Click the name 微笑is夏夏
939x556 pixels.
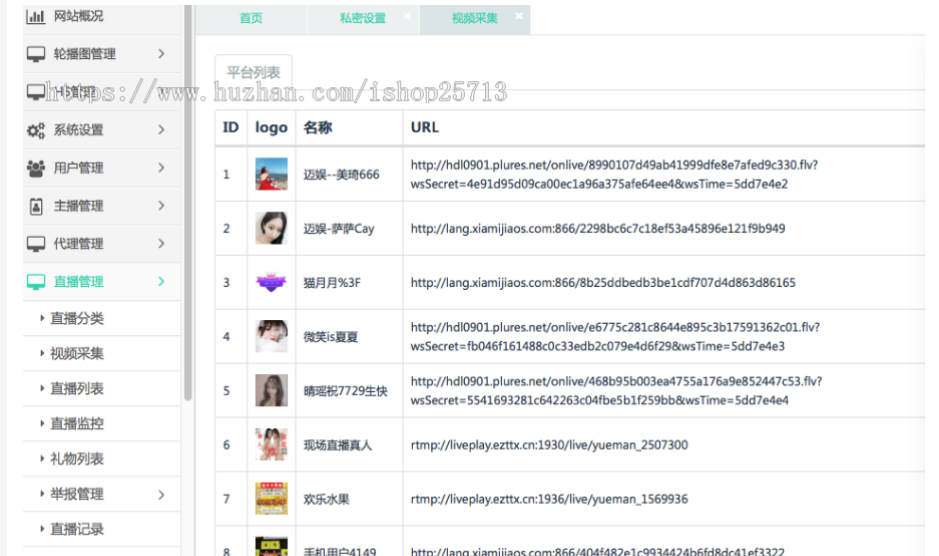click(x=331, y=337)
